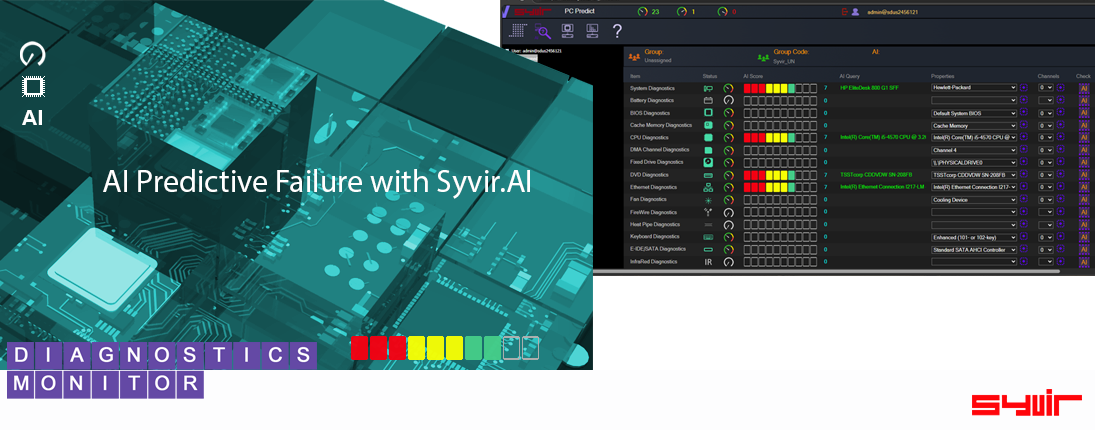This screenshot has height=430, width=1095.
Task: Click the large AI score bar on banner
Action: [x=445, y=348]
